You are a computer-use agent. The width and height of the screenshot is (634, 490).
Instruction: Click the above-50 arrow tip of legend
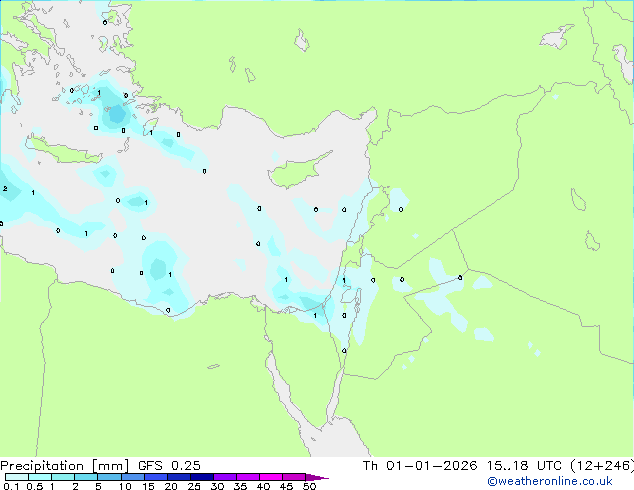[317, 478]
